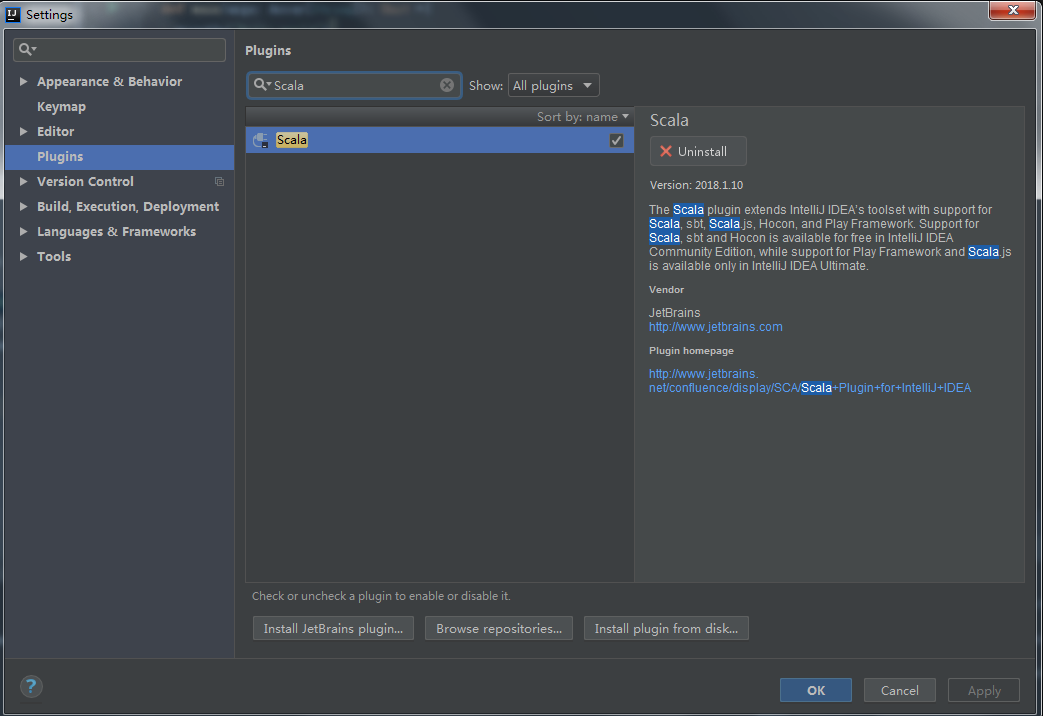Select the Tools label in tree

click(x=54, y=256)
